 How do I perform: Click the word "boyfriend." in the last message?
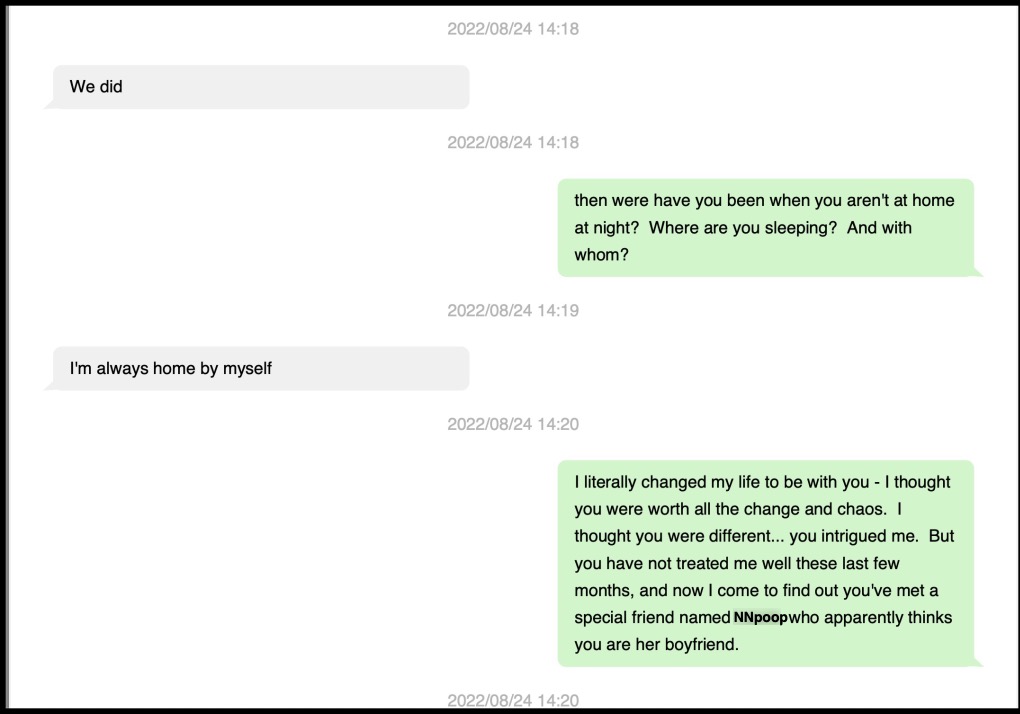(x=700, y=645)
